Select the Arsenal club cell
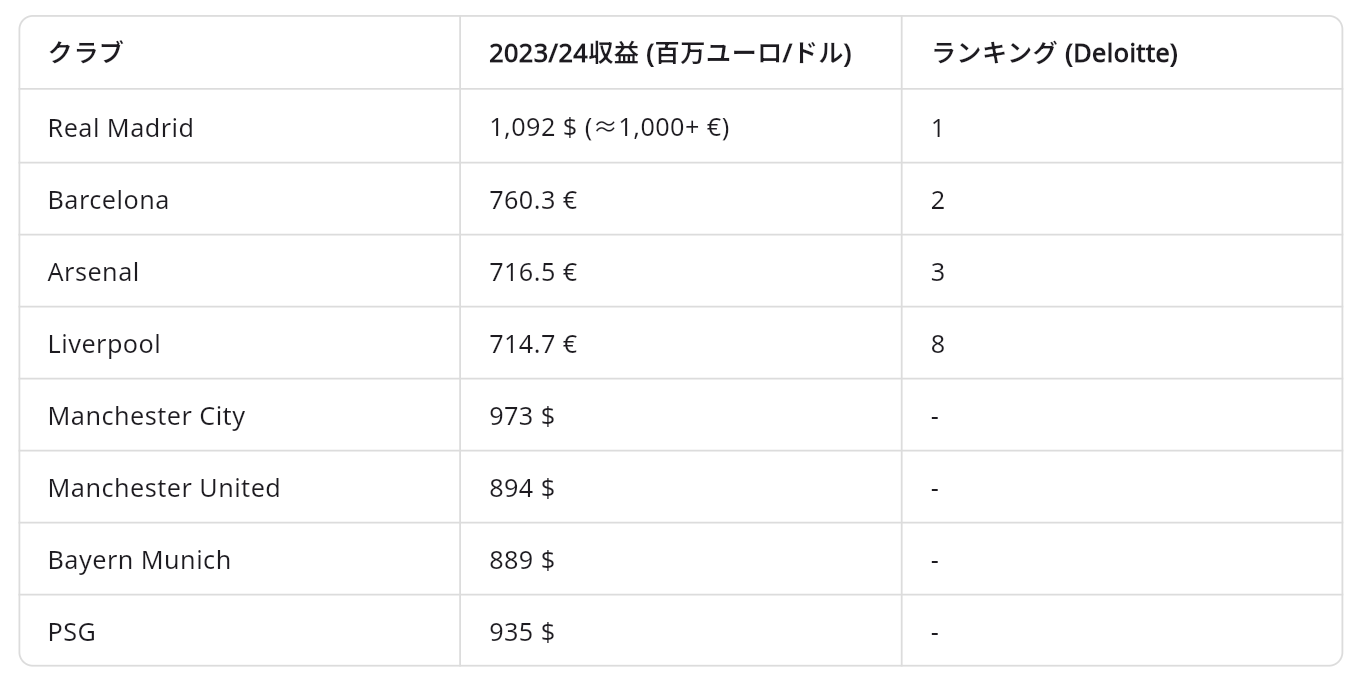Screen dimensions: 1360x680 point(93,272)
